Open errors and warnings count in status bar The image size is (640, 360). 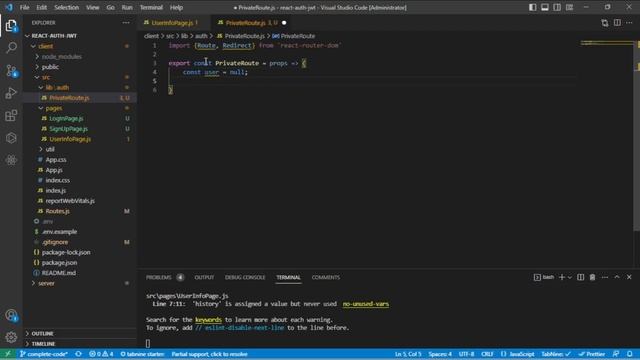pos(101,354)
